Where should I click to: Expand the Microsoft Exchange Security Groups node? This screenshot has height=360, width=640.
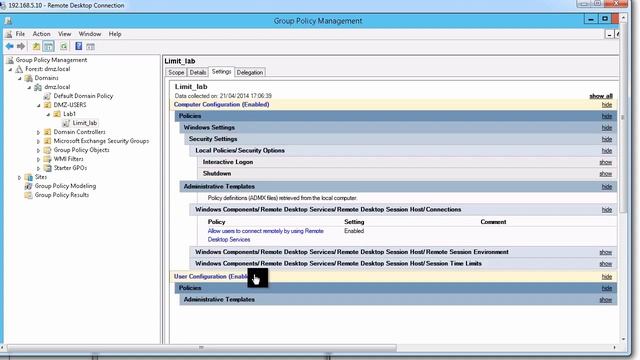pyautogui.click(x=39, y=141)
